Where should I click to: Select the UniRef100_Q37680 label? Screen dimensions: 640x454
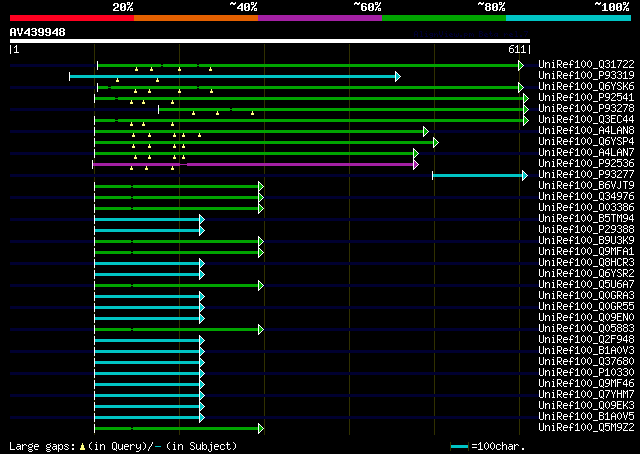coord(586,361)
